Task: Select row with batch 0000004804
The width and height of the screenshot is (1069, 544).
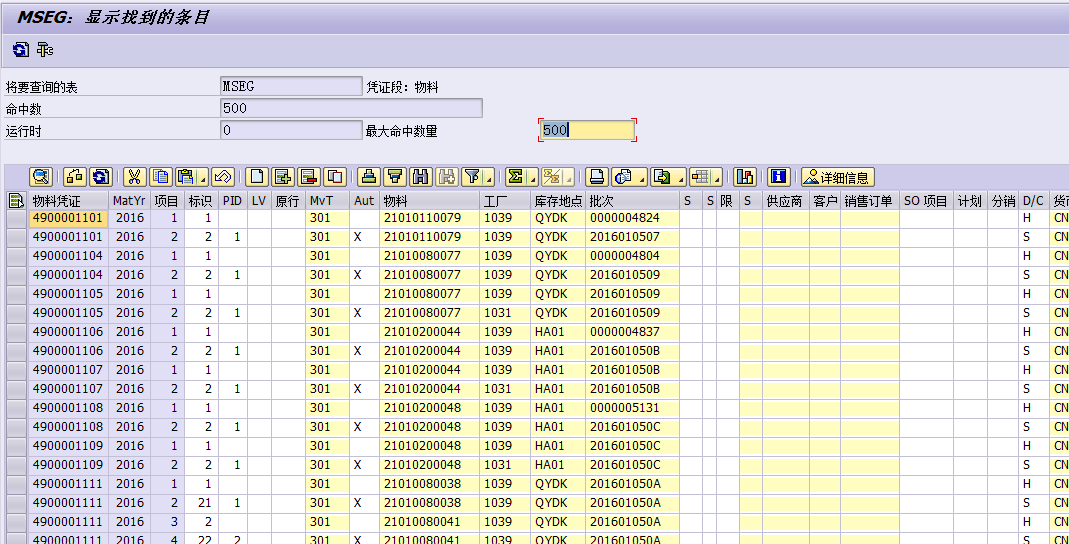Action: point(16,256)
